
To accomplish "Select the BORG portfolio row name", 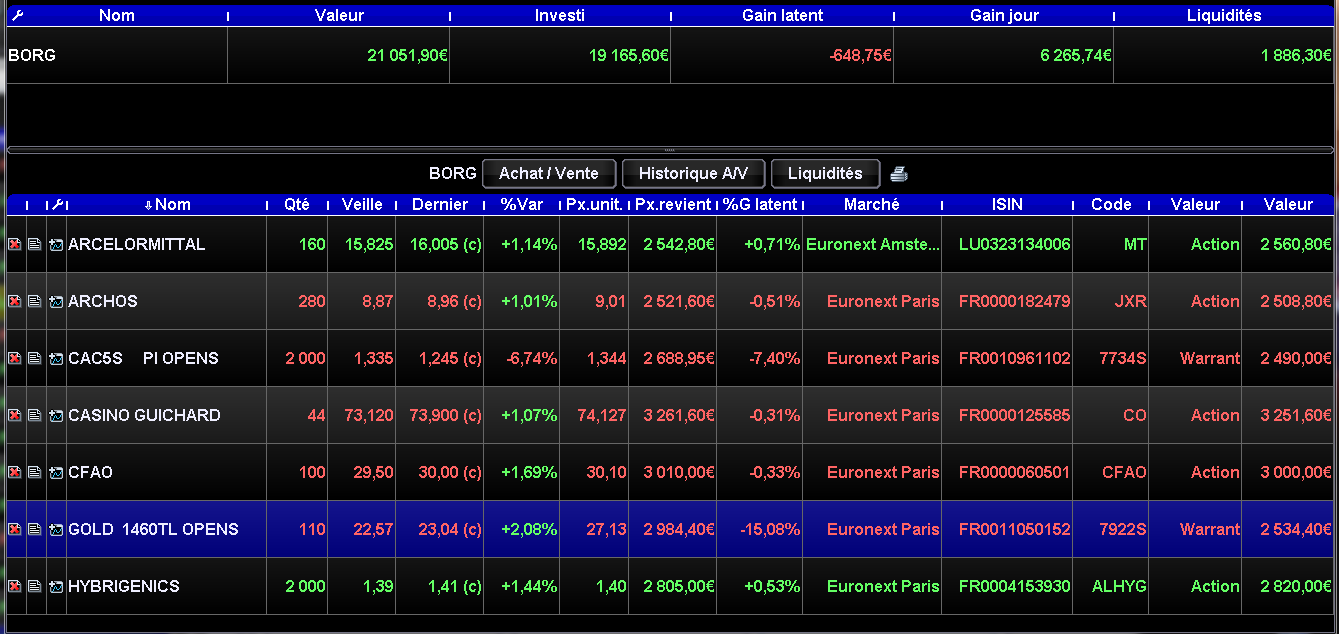I will point(32,56).
